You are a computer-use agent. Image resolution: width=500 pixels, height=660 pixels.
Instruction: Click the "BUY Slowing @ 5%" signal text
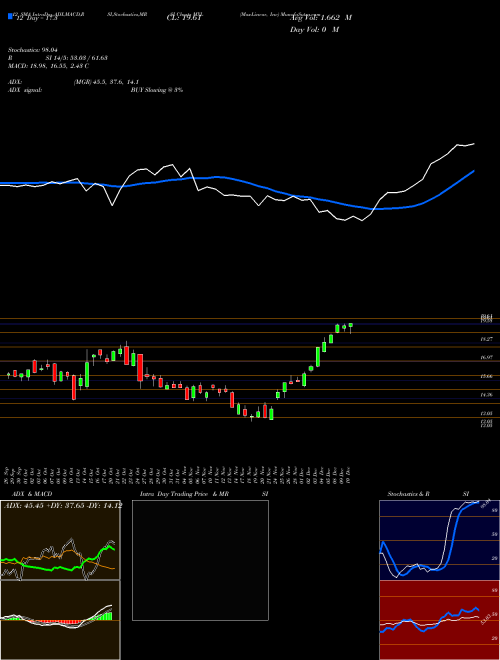(157, 90)
